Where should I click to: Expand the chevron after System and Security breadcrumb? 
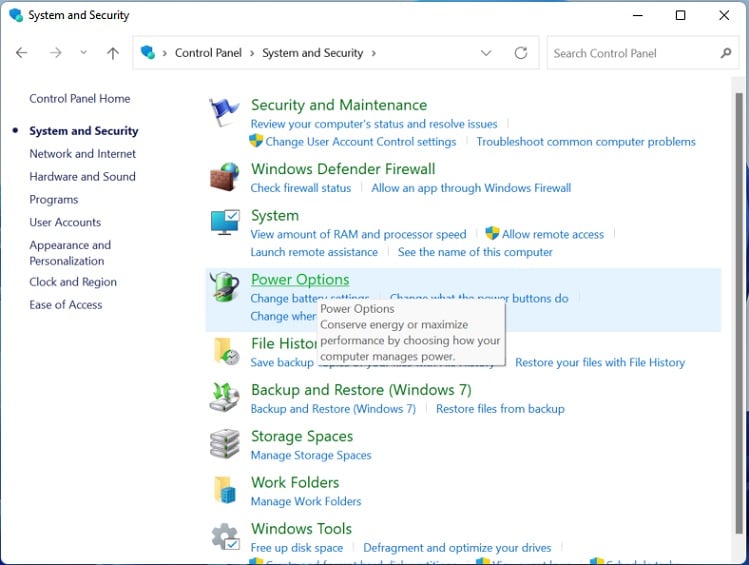coord(374,53)
